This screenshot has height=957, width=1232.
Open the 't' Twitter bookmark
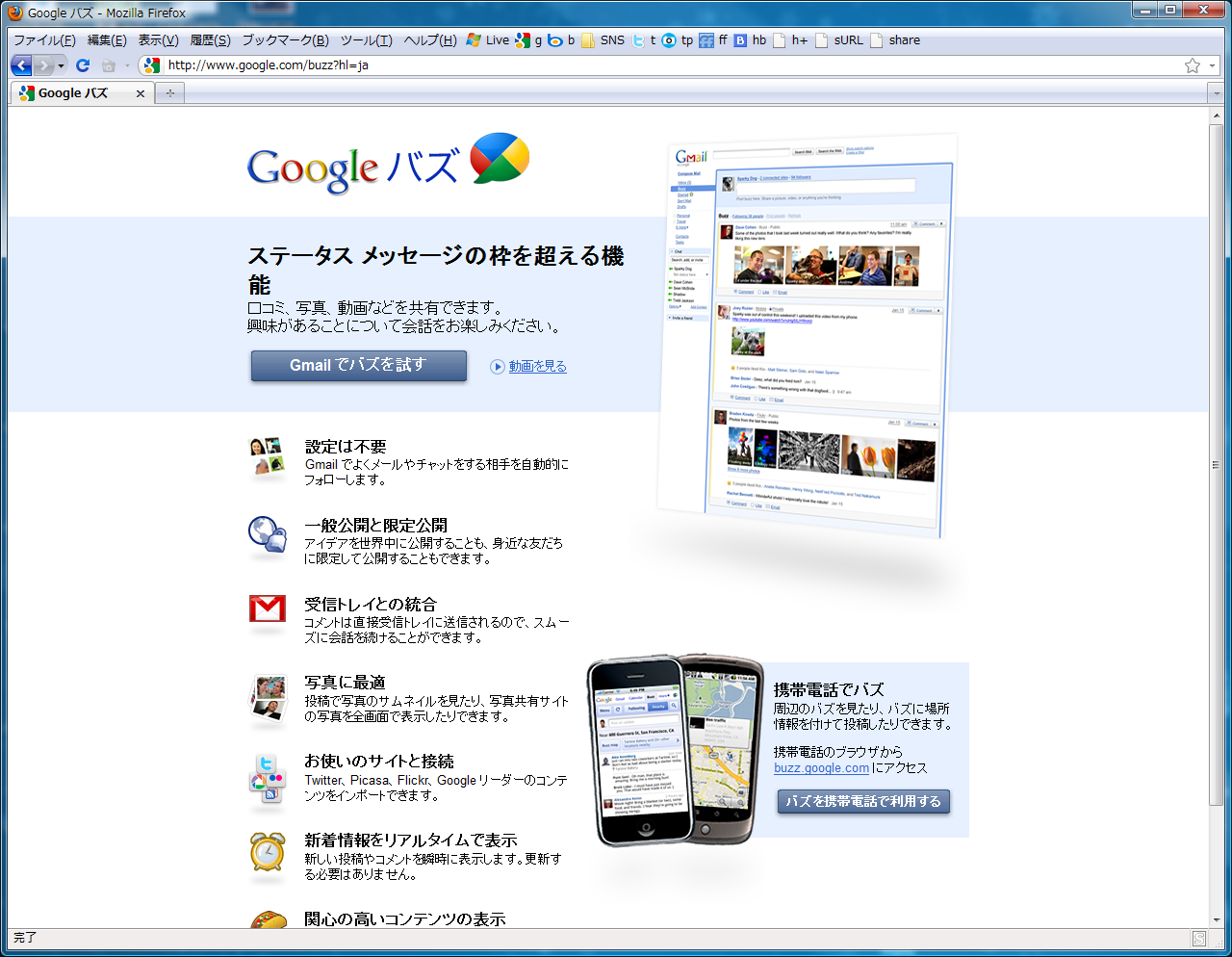pos(644,40)
